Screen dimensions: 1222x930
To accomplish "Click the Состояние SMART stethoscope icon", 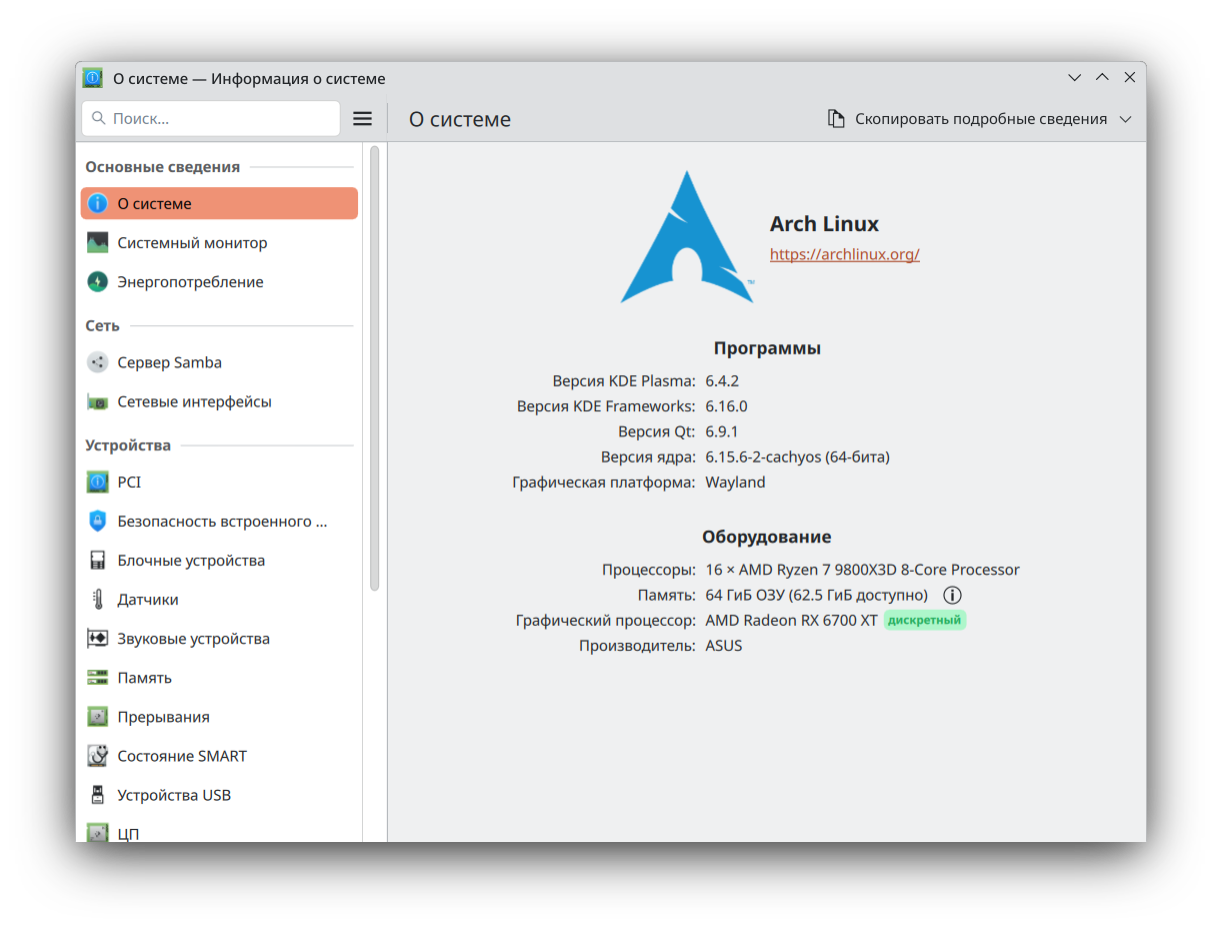I will pyautogui.click(x=97, y=756).
